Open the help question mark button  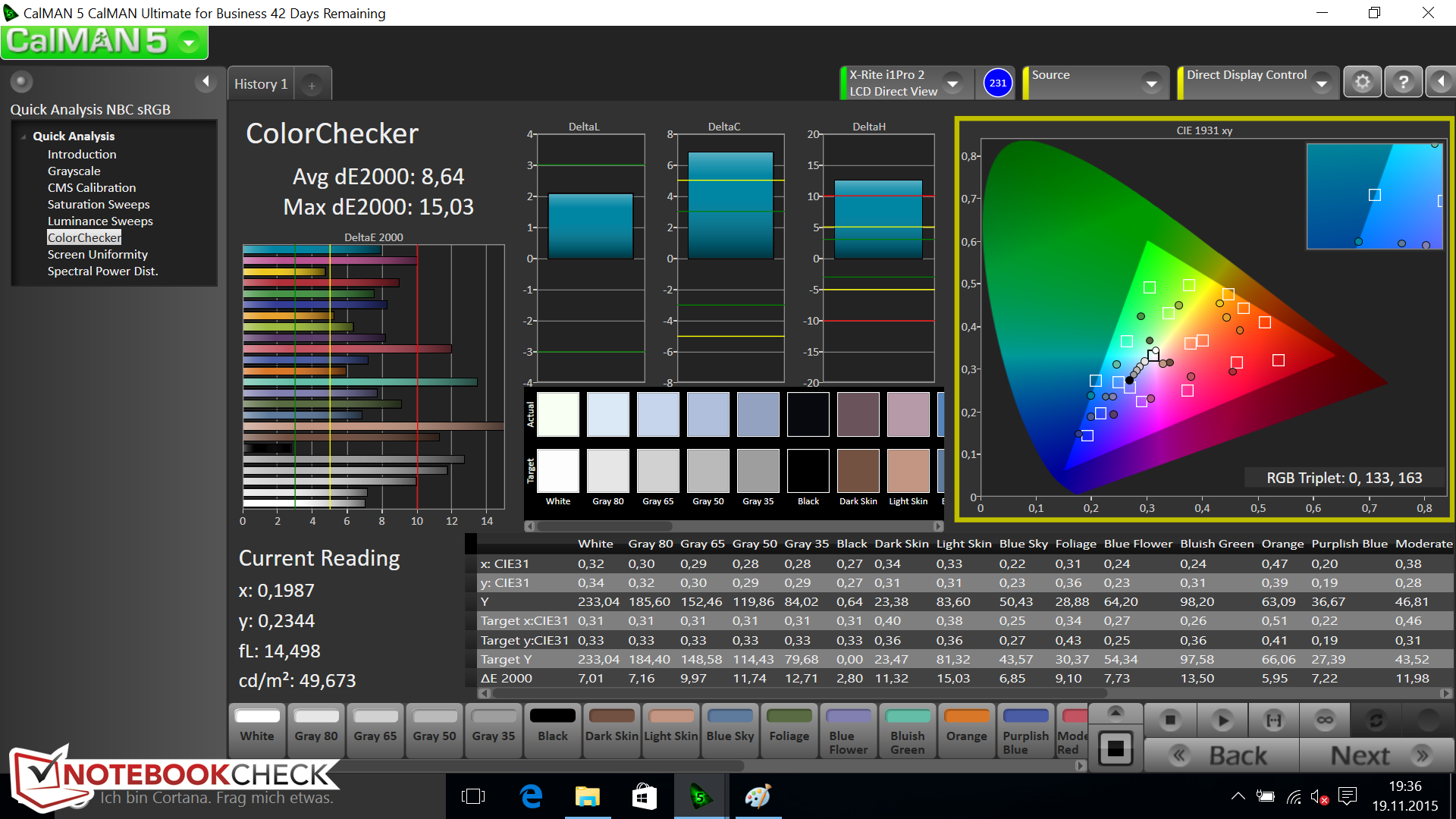[x=1404, y=82]
